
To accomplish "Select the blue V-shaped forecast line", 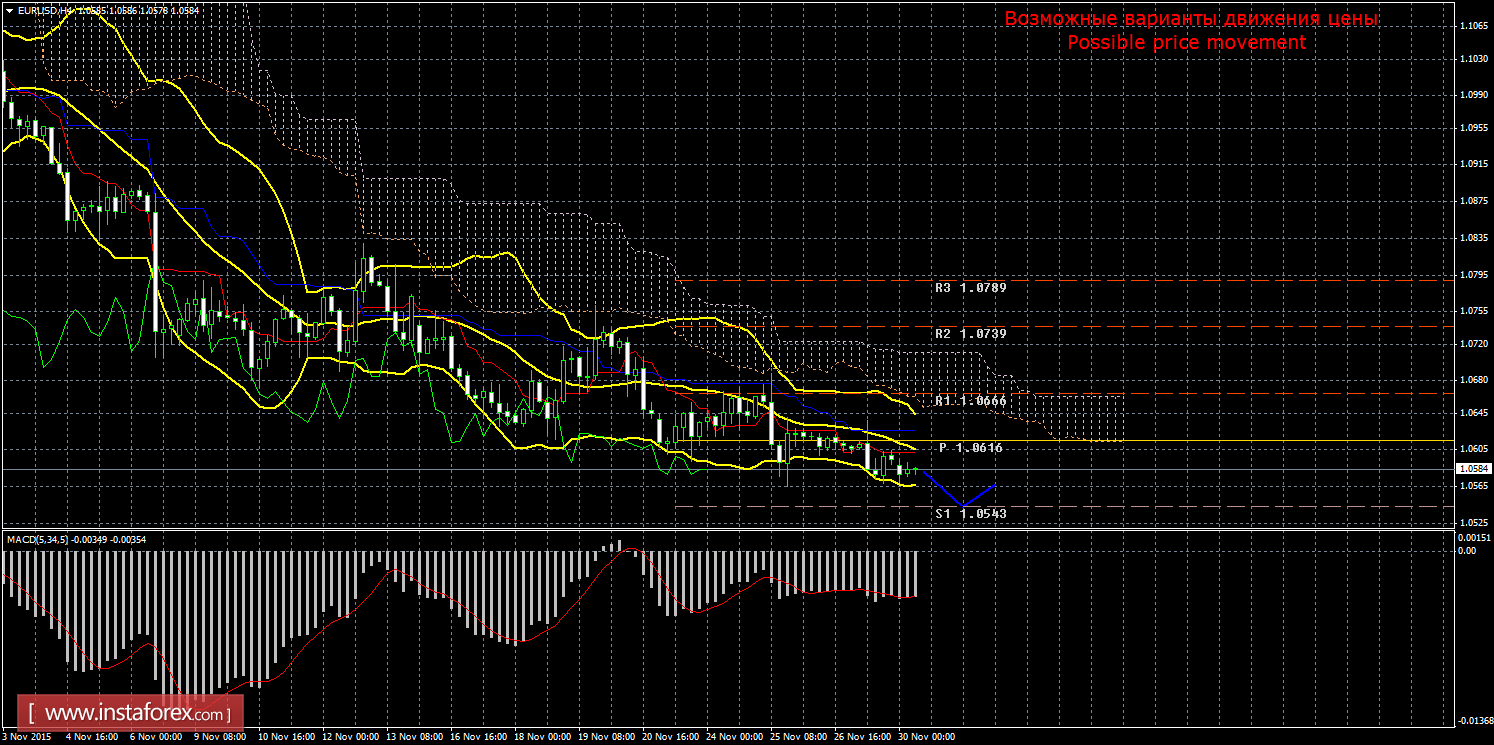I will (960, 492).
